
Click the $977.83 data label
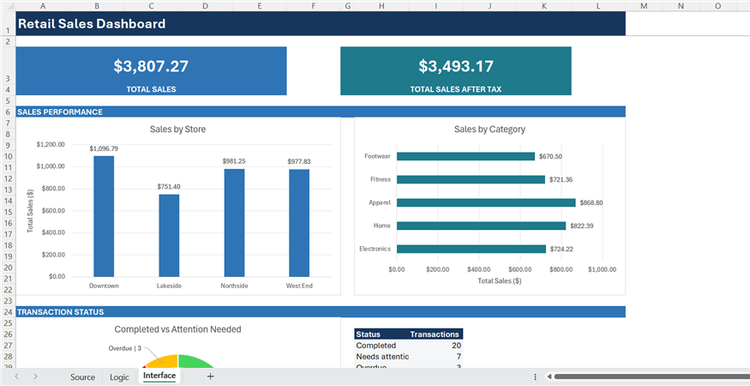coord(299,162)
